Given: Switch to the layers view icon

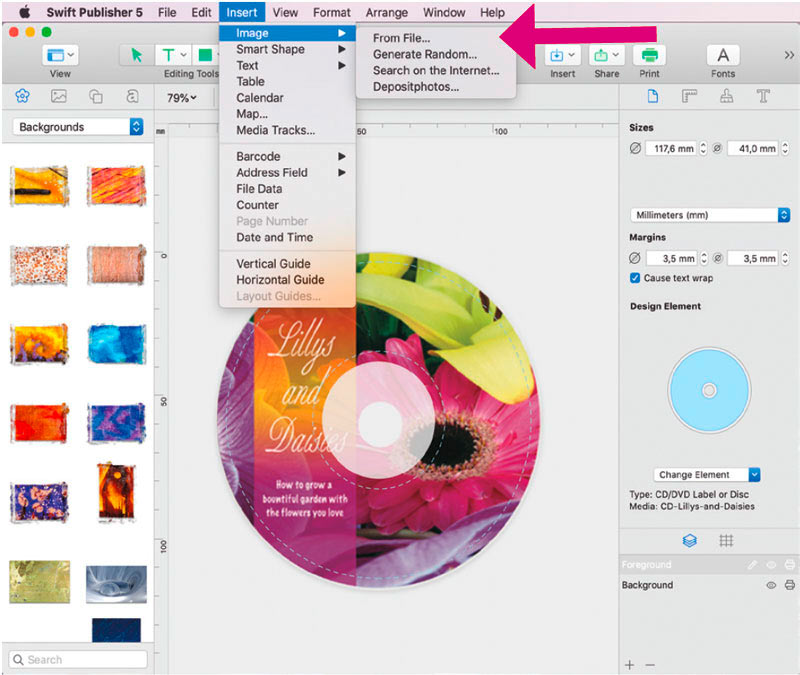Looking at the screenshot, I should [689, 540].
